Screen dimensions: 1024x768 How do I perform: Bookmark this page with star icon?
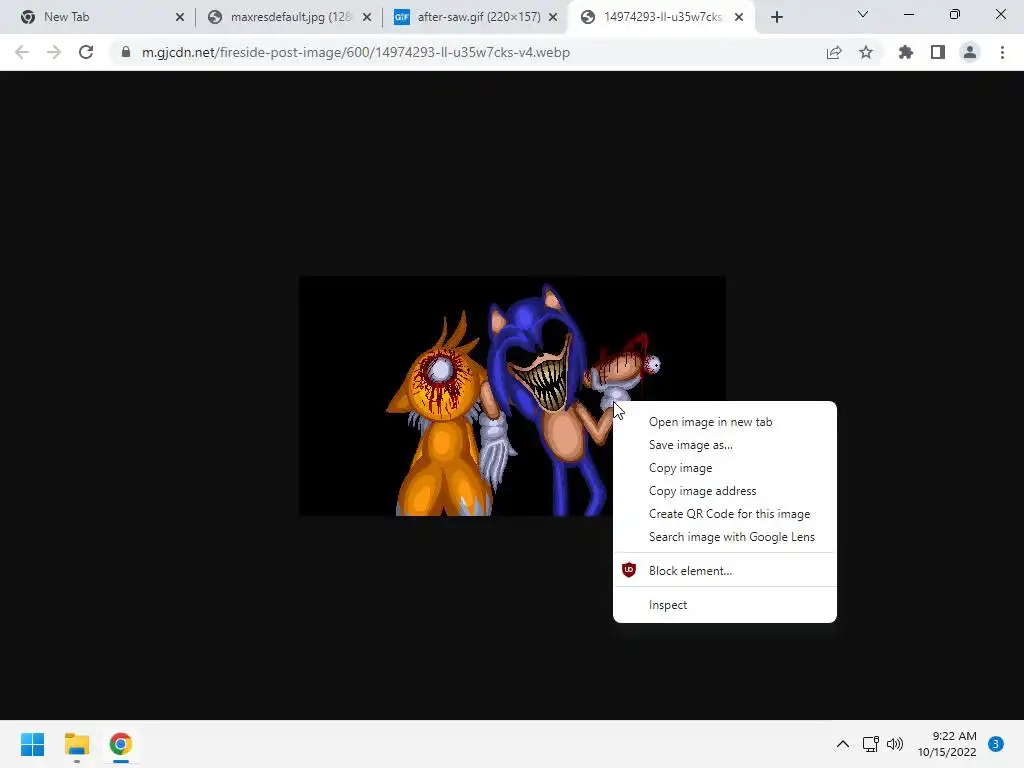coord(866,52)
